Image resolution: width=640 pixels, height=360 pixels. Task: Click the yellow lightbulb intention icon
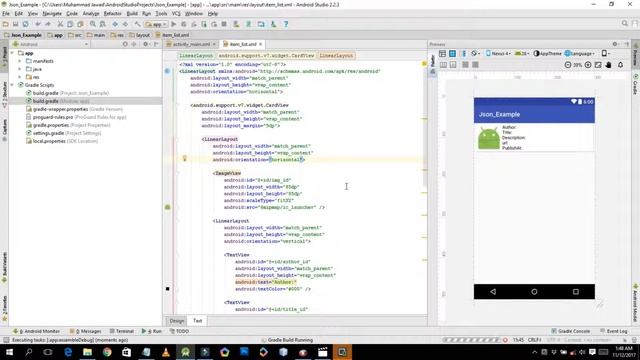pos(184,158)
